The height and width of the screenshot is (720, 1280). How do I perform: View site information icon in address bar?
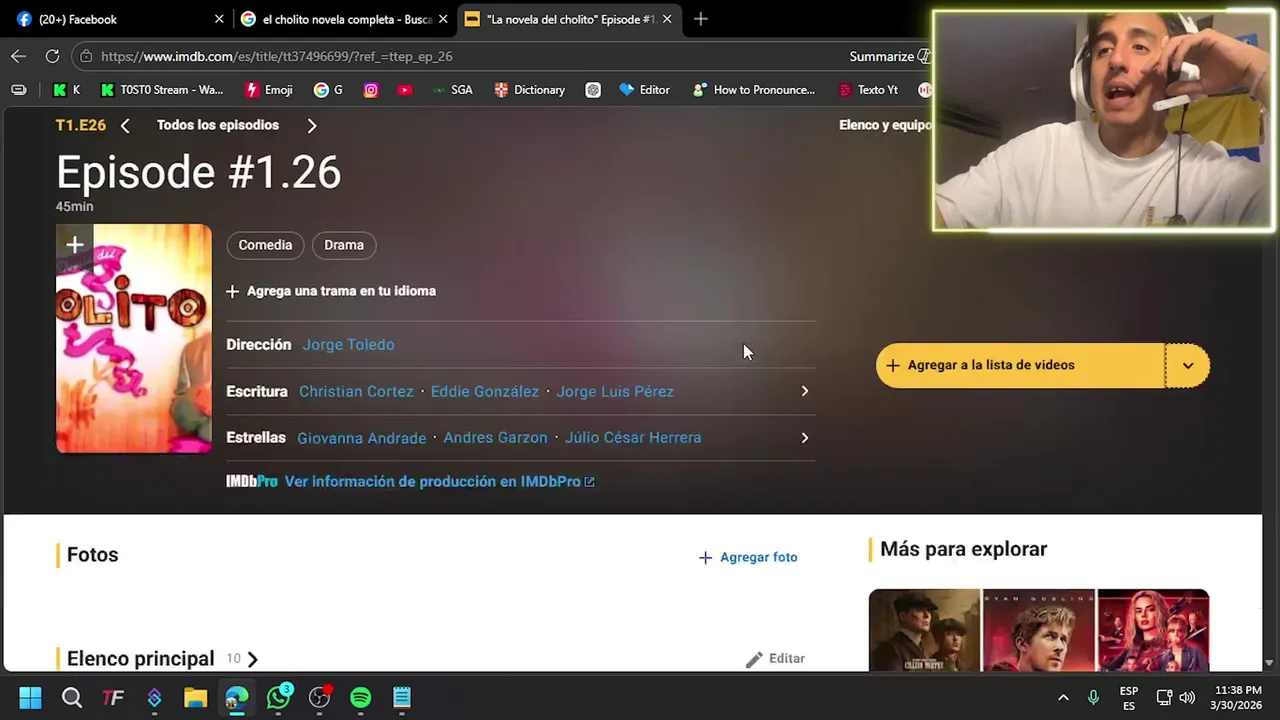[x=86, y=57]
